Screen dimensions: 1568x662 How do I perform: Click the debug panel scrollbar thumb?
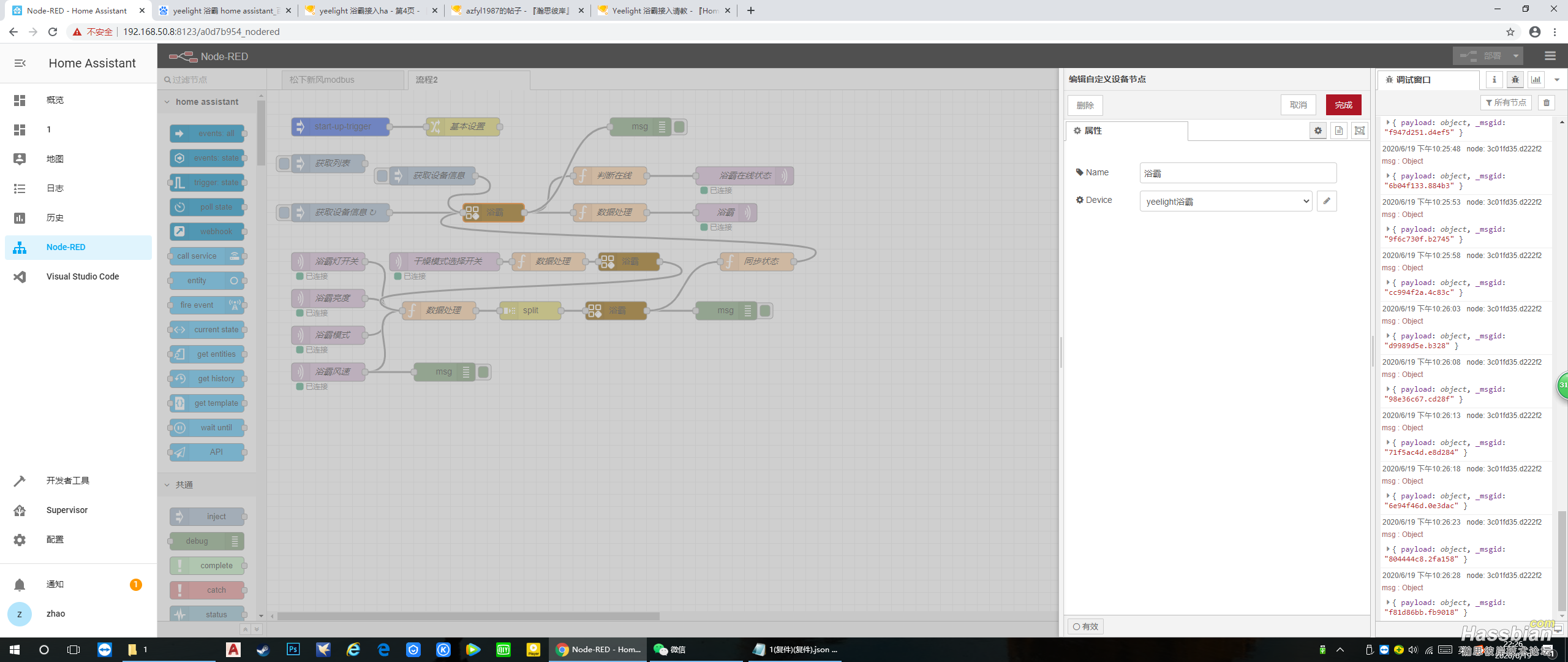[1562, 561]
